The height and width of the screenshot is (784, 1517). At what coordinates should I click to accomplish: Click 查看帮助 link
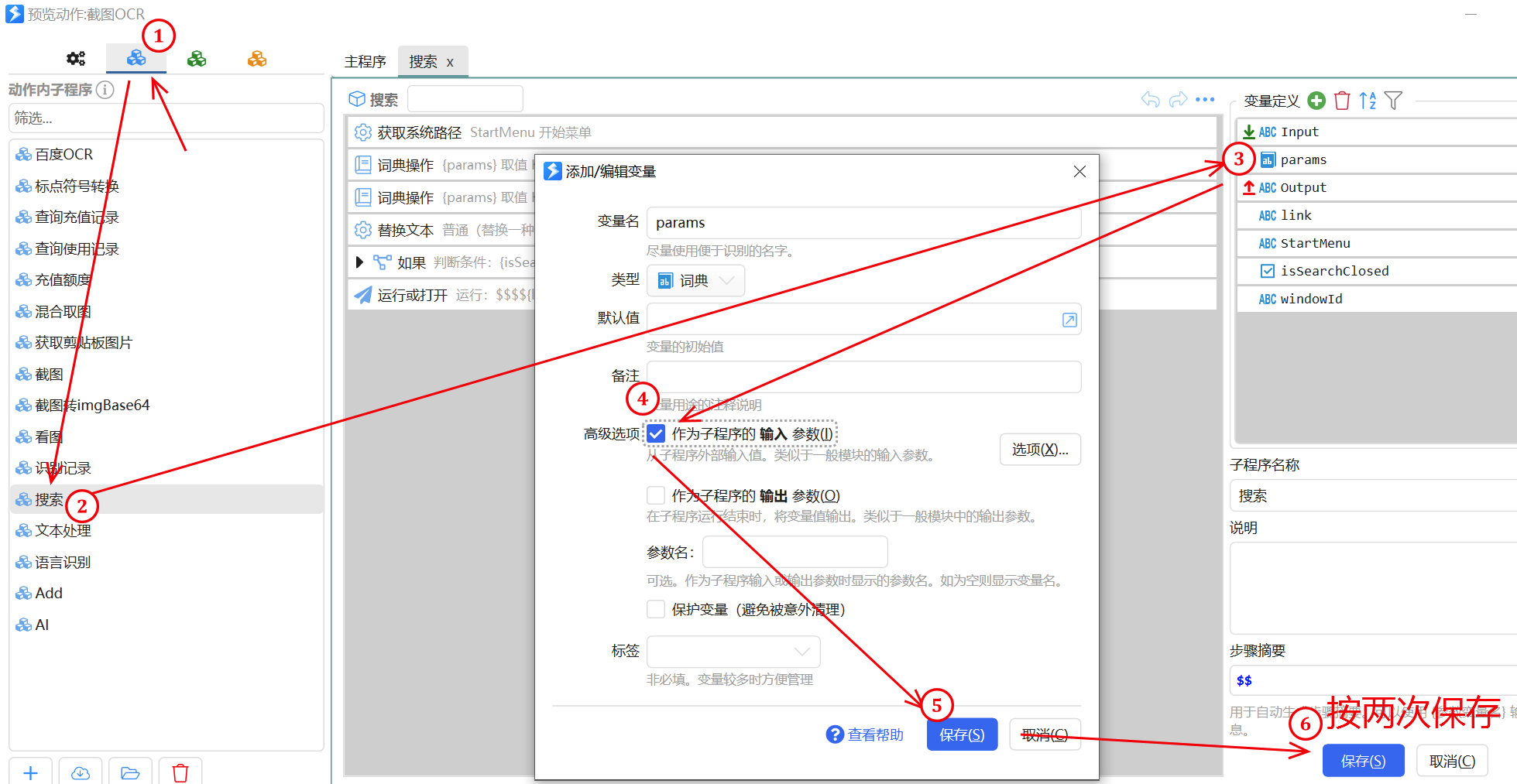click(x=876, y=734)
